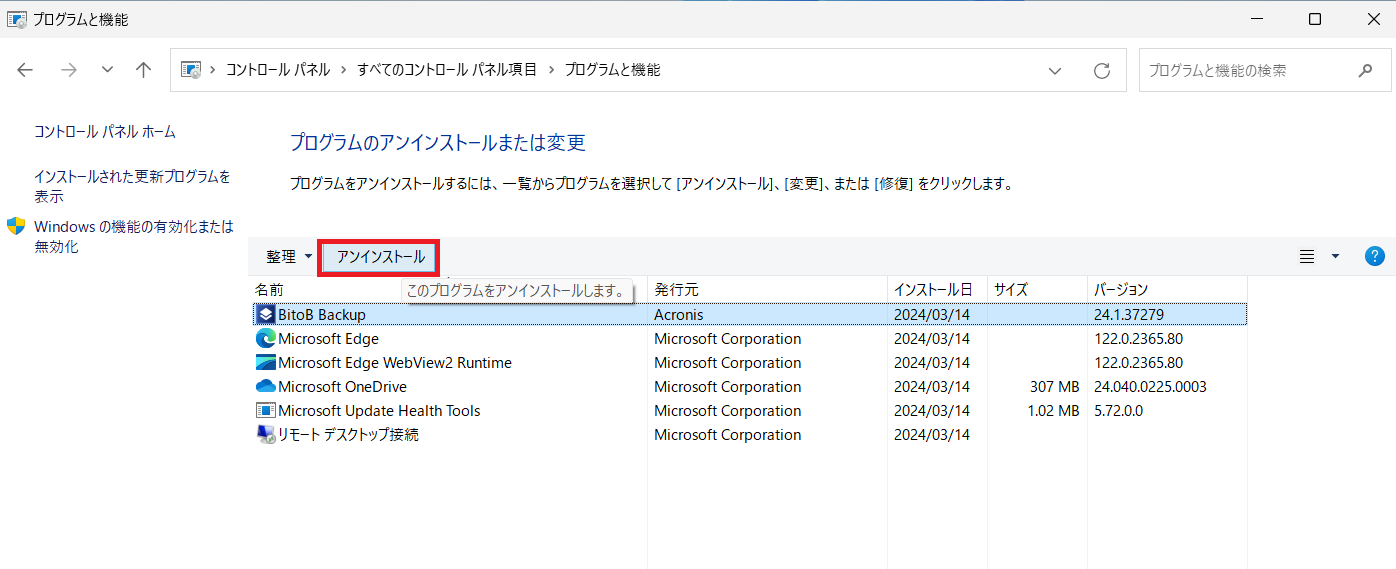Click コントロール パネル breadcrumb

click(x=278, y=70)
